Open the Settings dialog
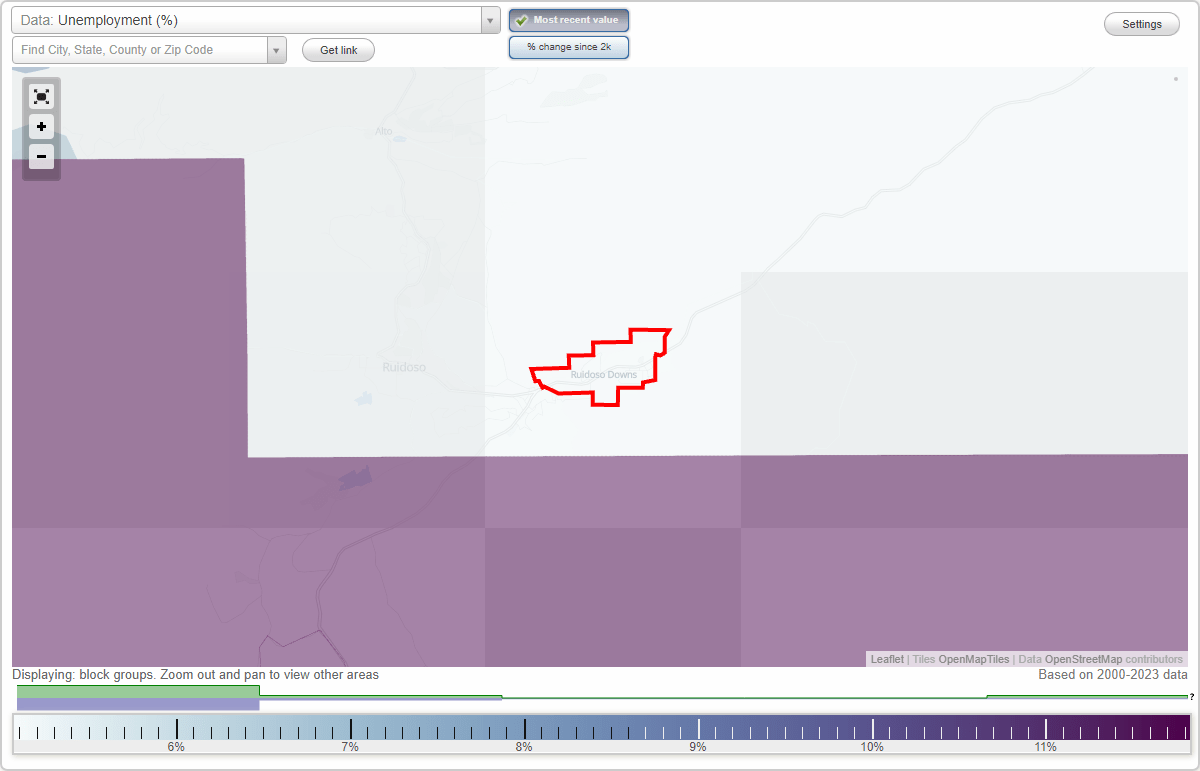 (x=1141, y=23)
